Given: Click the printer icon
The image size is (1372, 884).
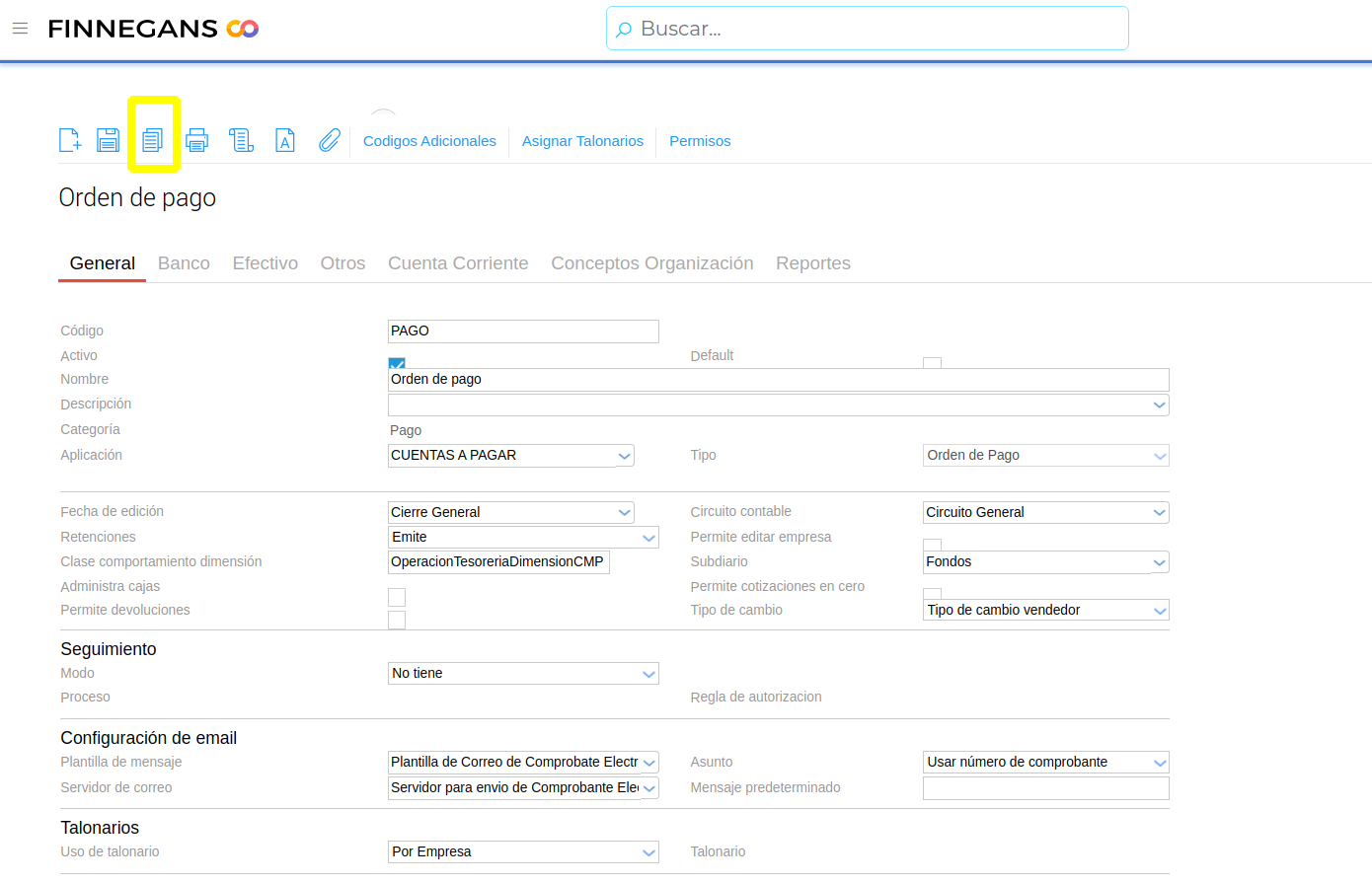Looking at the screenshot, I should (197, 140).
